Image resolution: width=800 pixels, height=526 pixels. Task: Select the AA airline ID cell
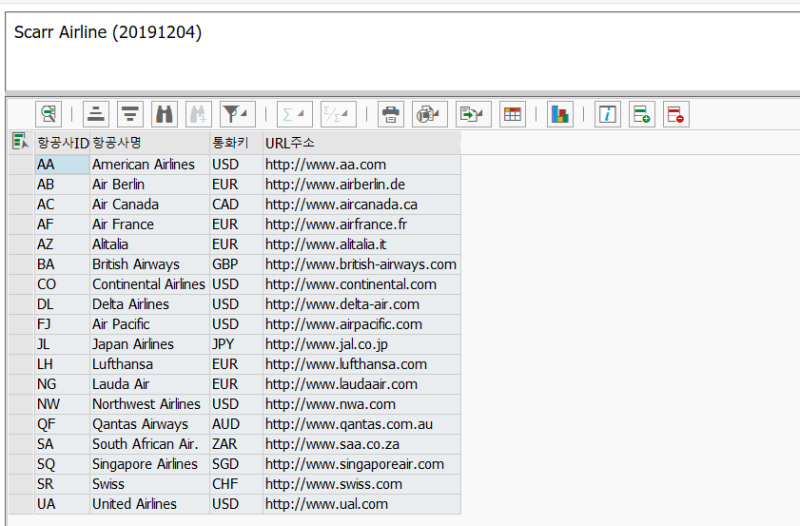[62, 164]
